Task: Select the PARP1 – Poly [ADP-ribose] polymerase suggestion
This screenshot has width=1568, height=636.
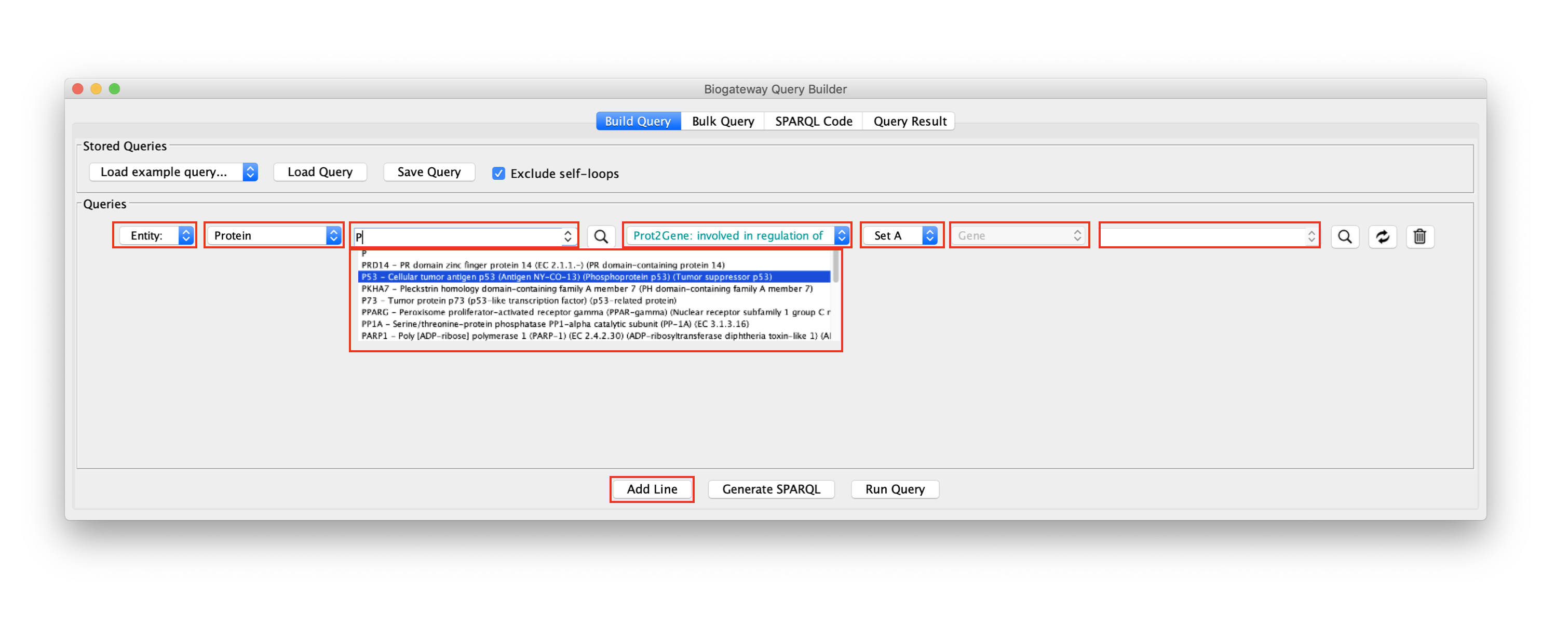Action: [x=594, y=336]
